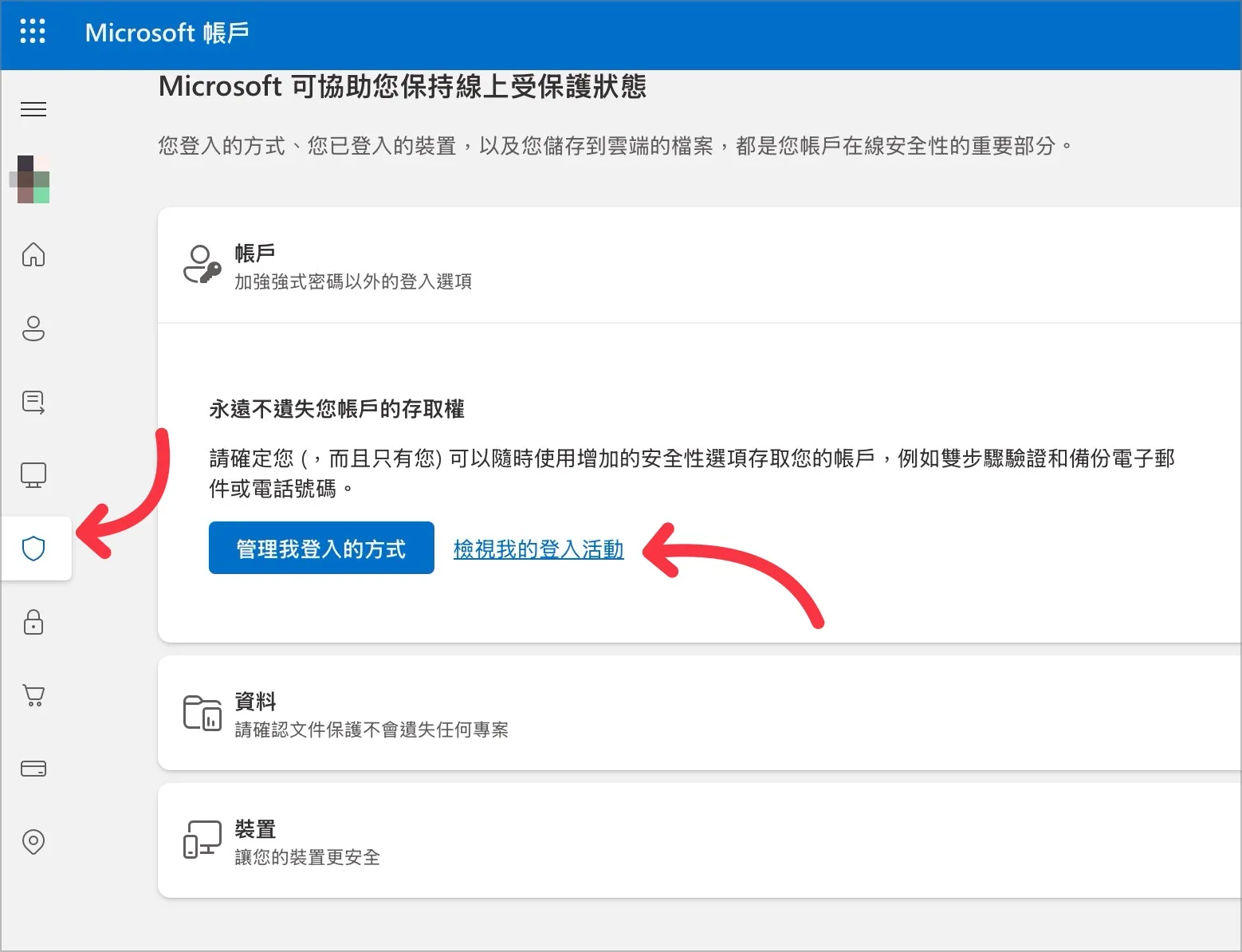
Task: Click the page heading Microsoft 可協助您保持線上受保護狀態
Action: [x=402, y=86]
